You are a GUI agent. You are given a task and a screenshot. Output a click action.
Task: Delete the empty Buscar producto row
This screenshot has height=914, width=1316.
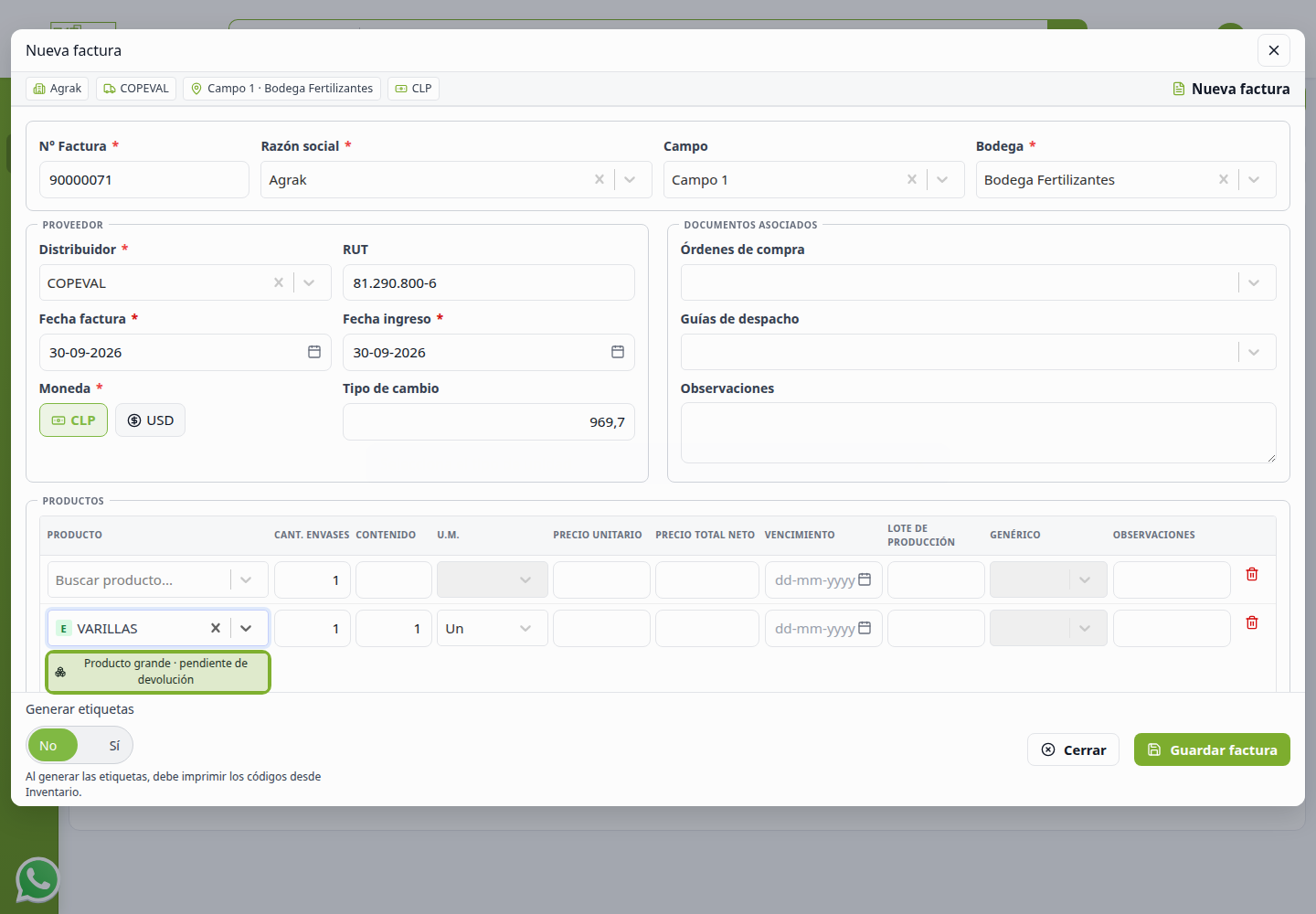click(x=1252, y=574)
